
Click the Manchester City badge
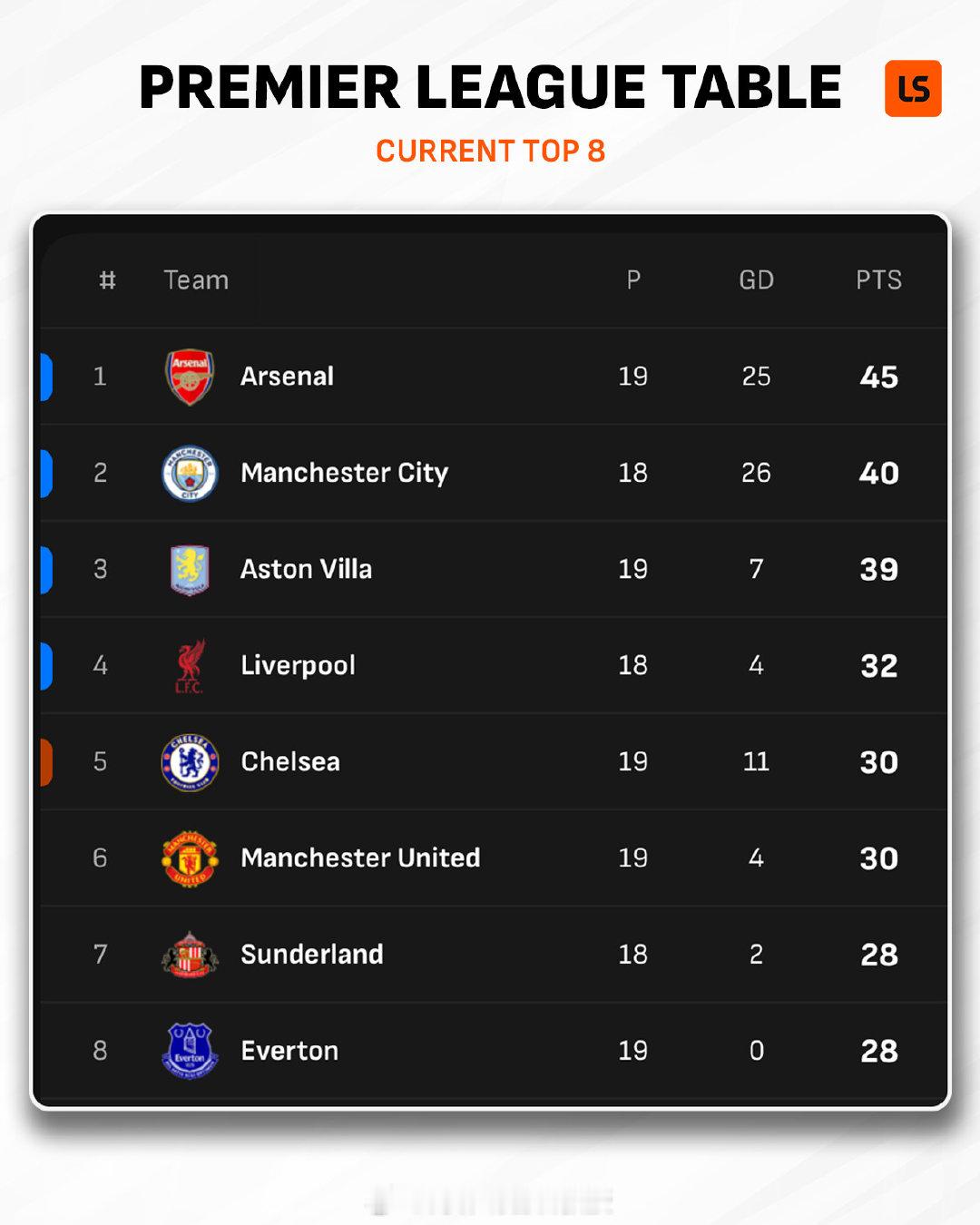pos(190,473)
